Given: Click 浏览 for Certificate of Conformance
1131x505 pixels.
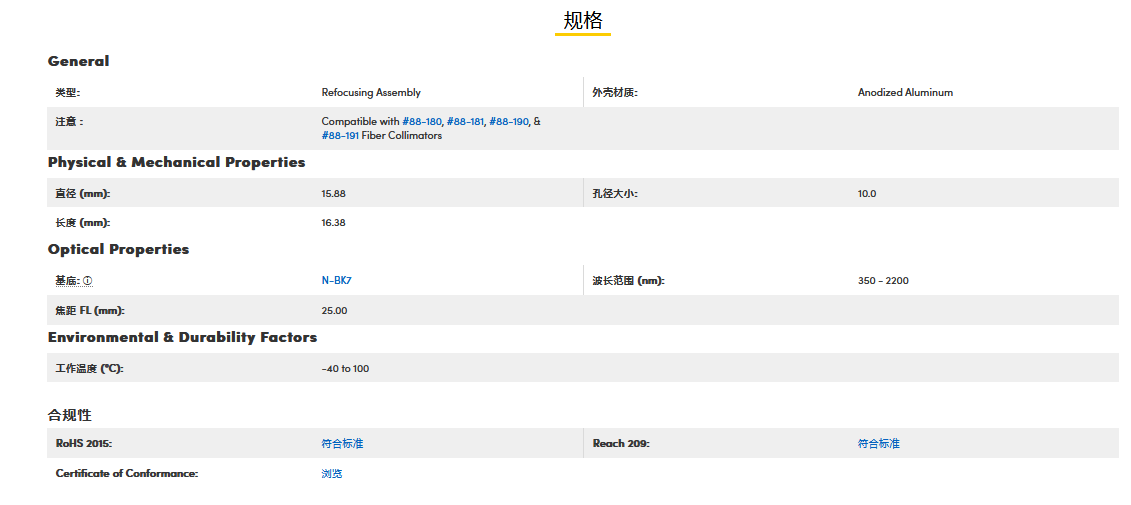Looking at the screenshot, I should [332, 473].
